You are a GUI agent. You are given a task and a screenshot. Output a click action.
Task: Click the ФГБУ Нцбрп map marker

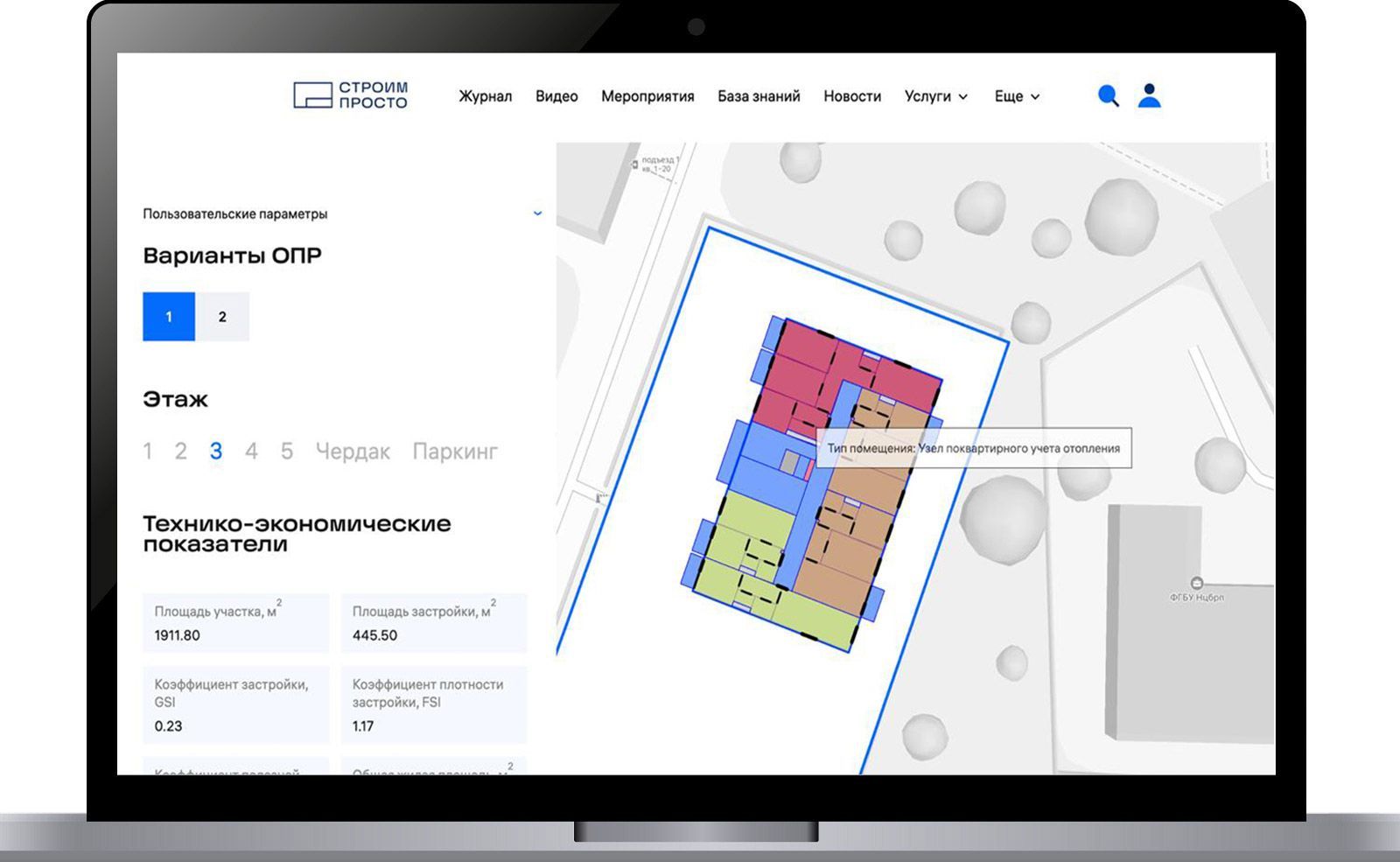[1196, 584]
